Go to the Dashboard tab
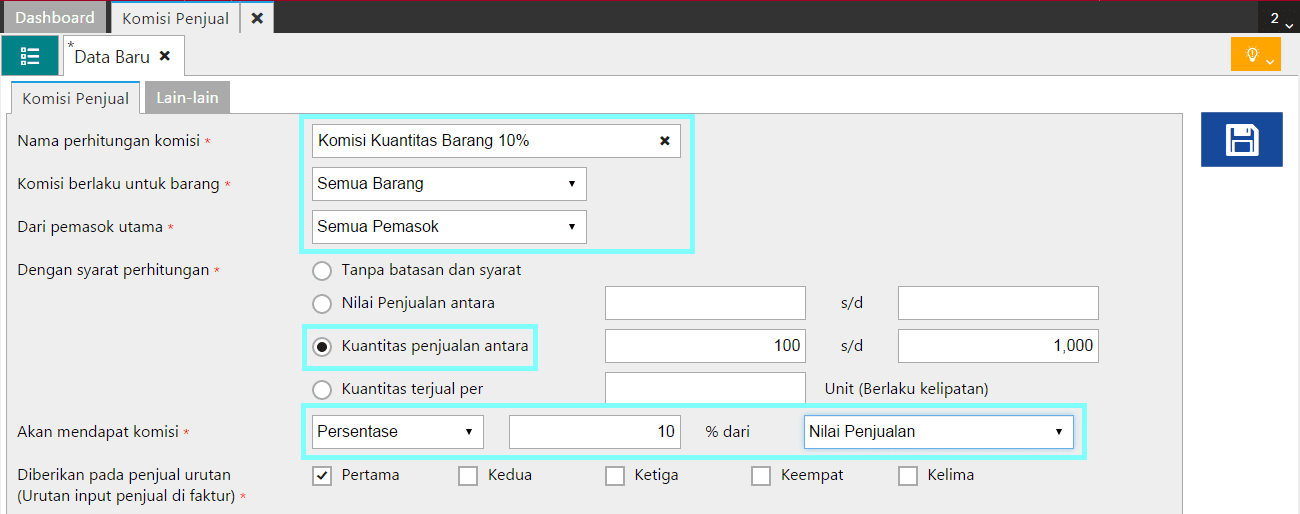The height and width of the screenshot is (514, 1300). [55, 18]
